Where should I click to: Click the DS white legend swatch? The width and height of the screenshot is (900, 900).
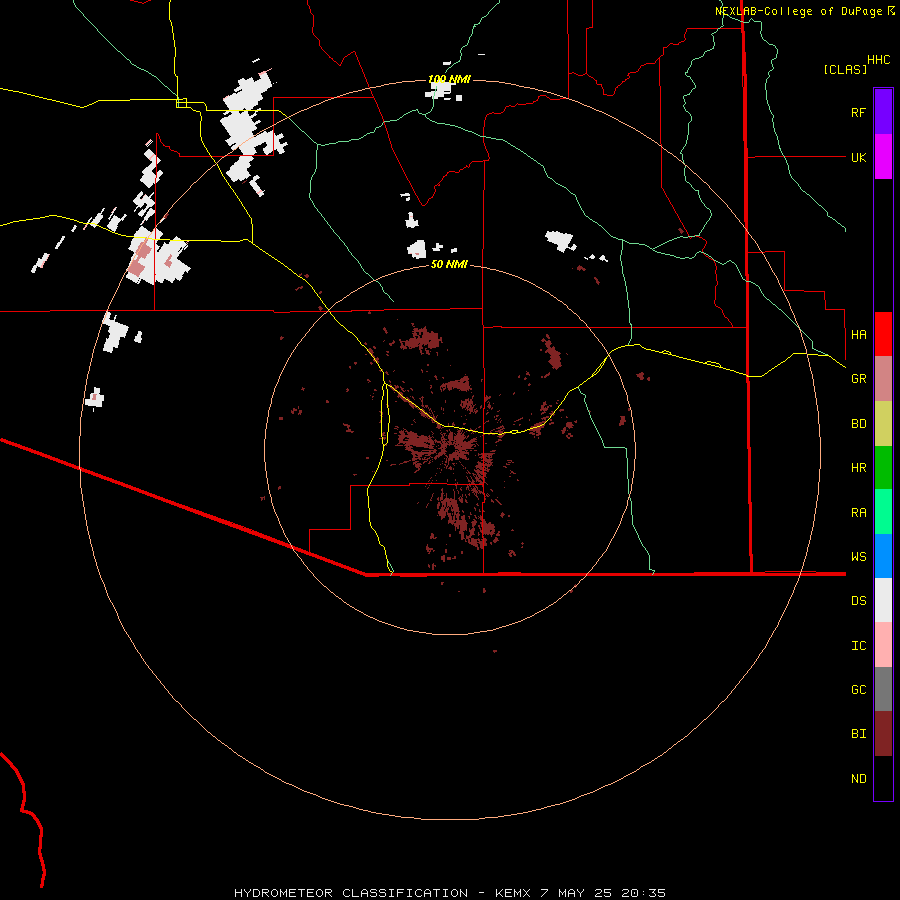tap(883, 600)
